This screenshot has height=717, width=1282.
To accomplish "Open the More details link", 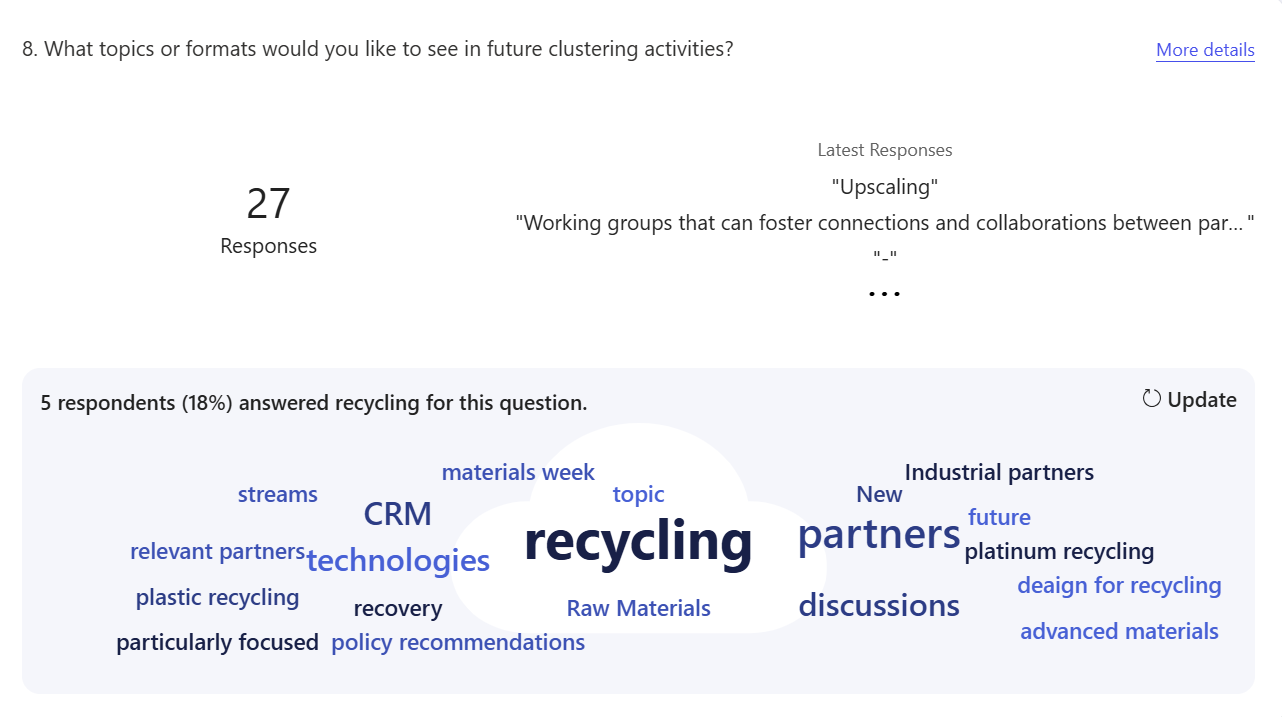I will [1205, 50].
